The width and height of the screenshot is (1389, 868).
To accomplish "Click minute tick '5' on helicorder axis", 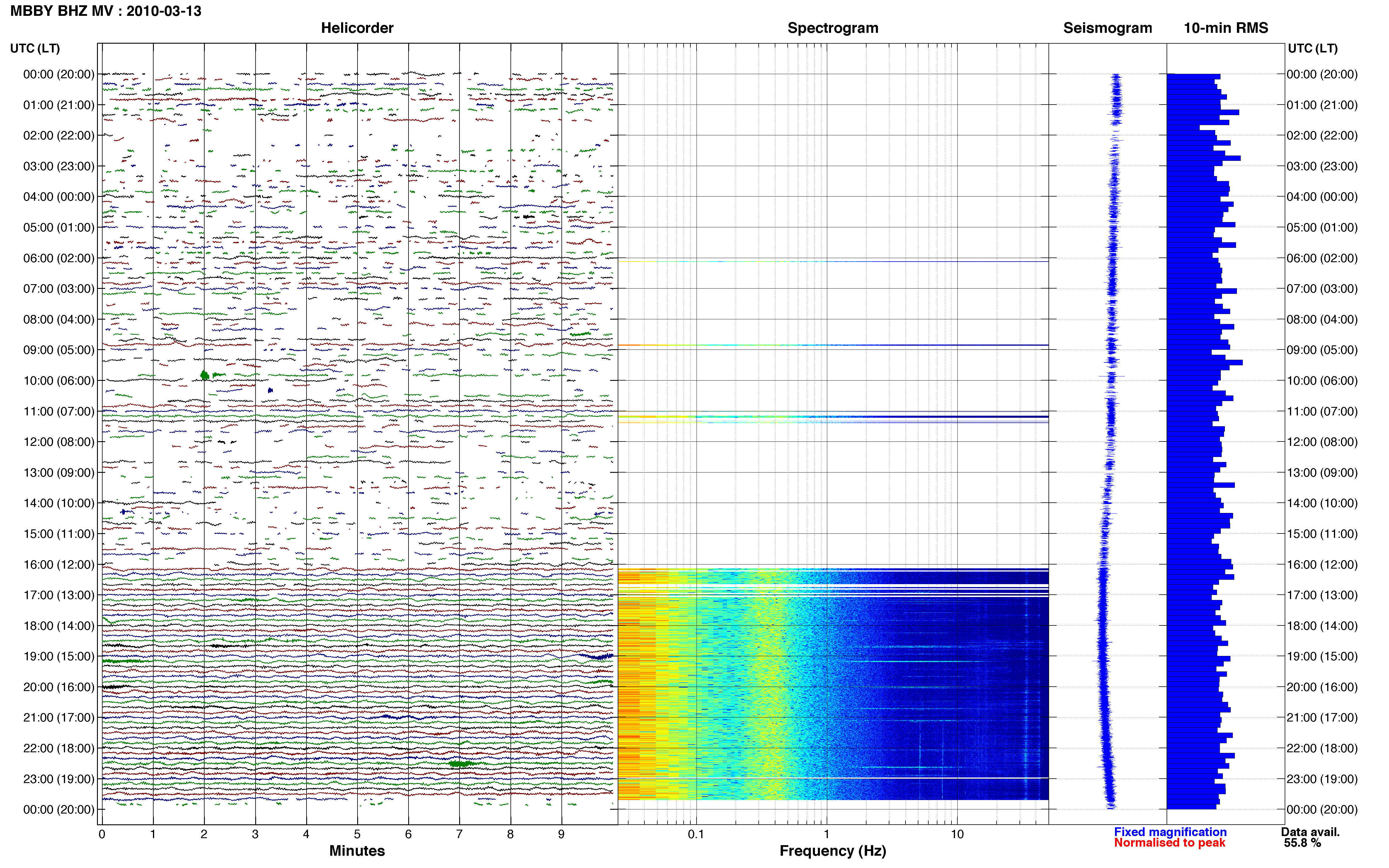I will [x=357, y=835].
